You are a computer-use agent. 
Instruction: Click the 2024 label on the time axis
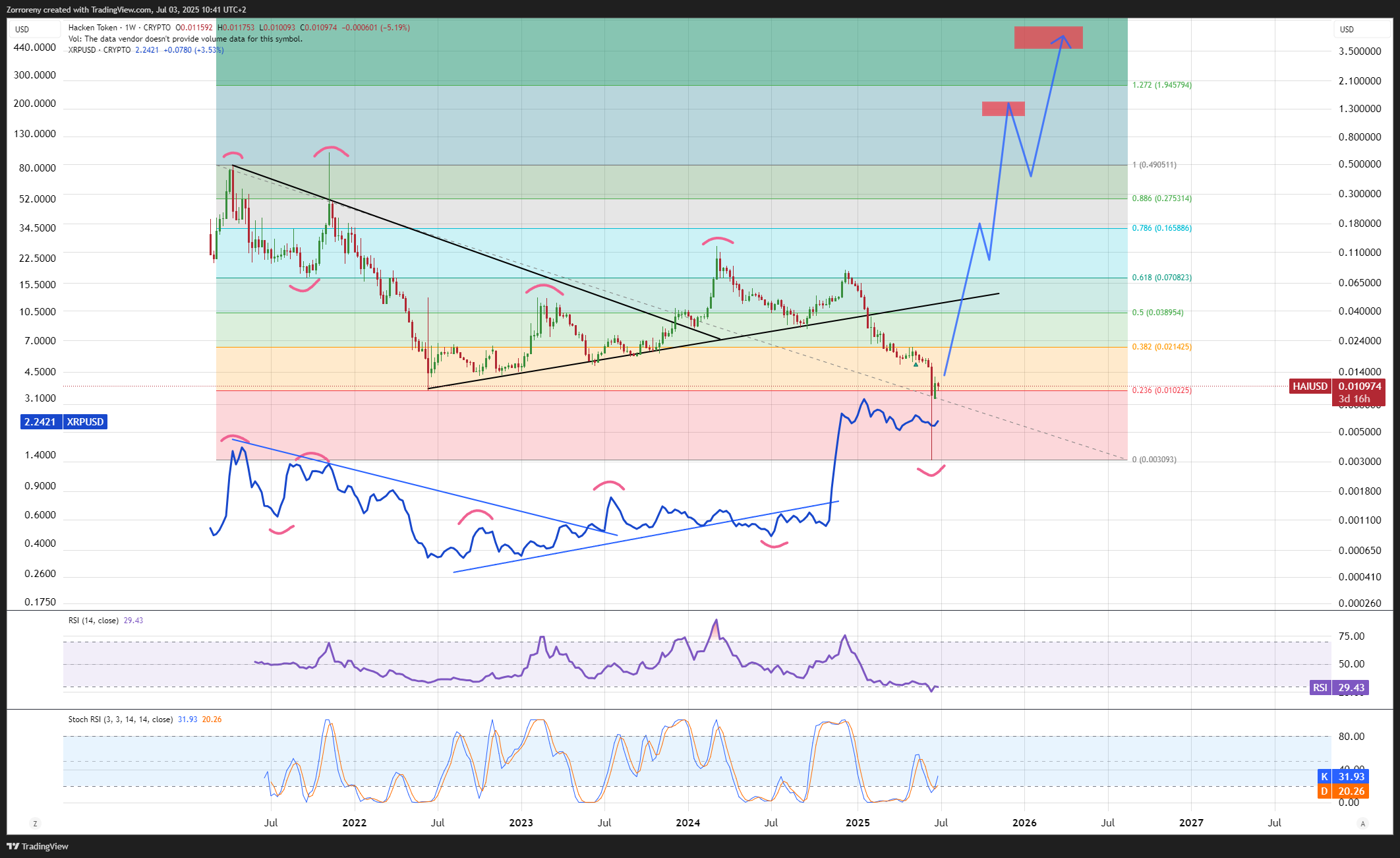[688, 823]
